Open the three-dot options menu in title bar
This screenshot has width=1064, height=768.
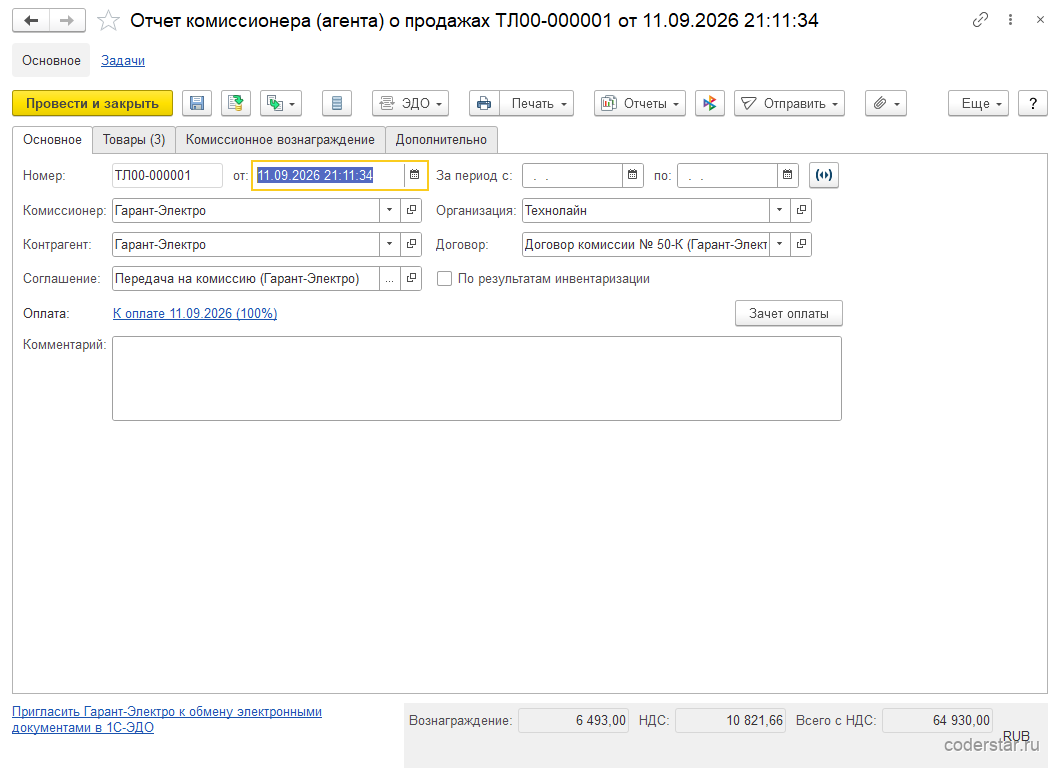[x=1010, y=20]
